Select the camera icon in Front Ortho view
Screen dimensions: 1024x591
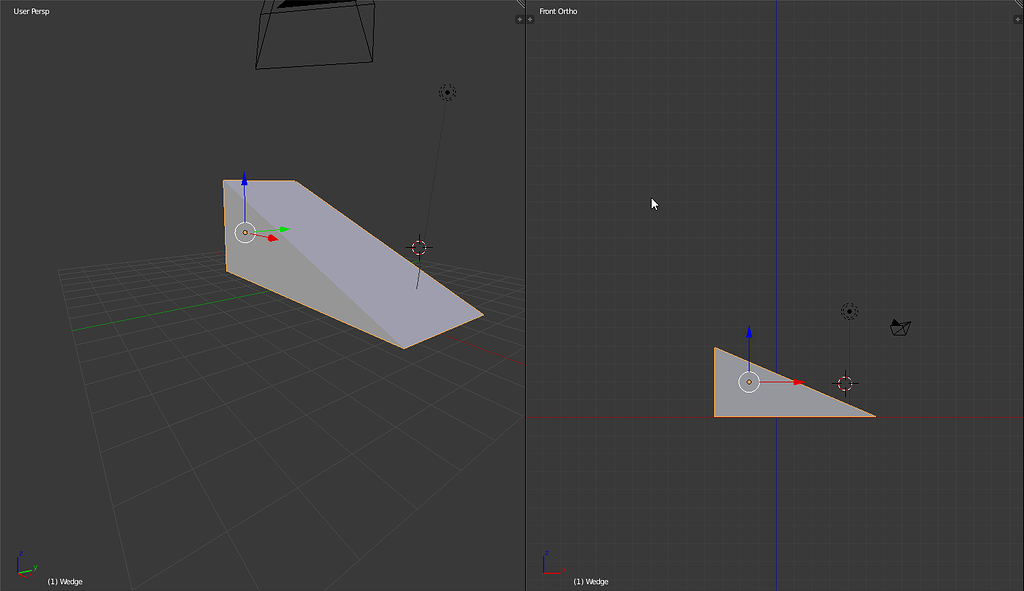pos(899,327)
